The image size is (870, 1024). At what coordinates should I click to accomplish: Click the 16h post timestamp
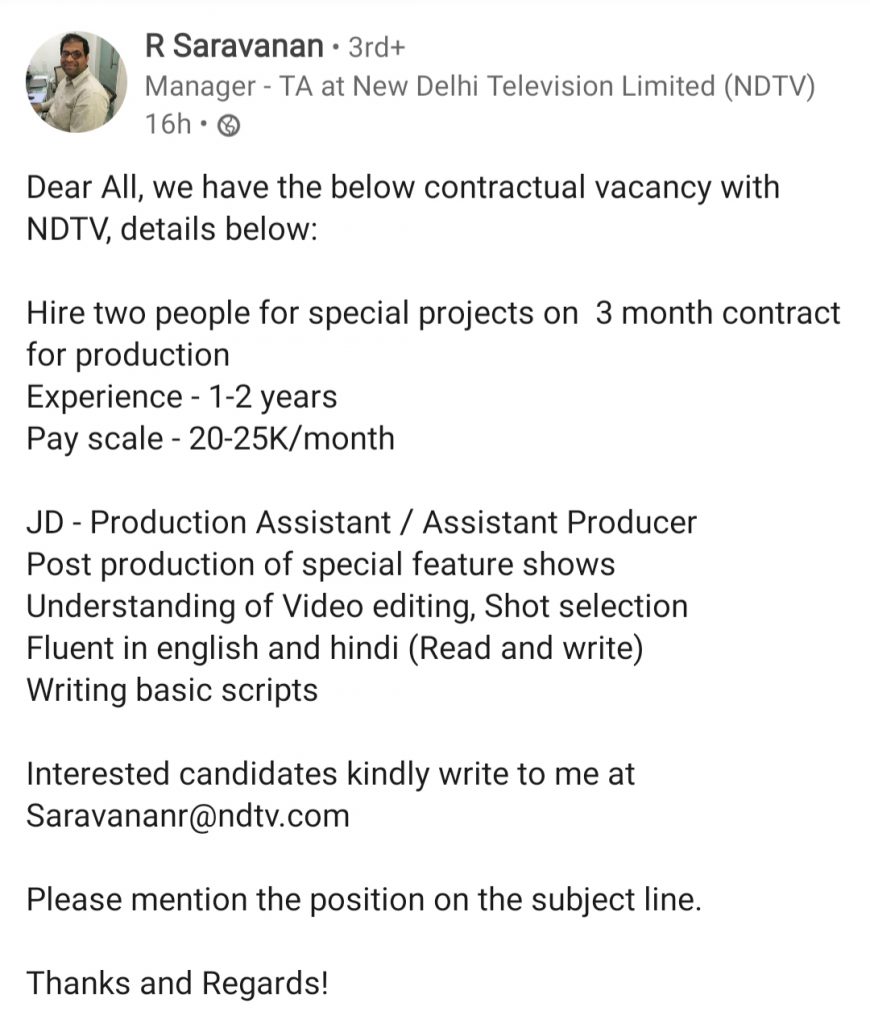(x=168, y=124)
